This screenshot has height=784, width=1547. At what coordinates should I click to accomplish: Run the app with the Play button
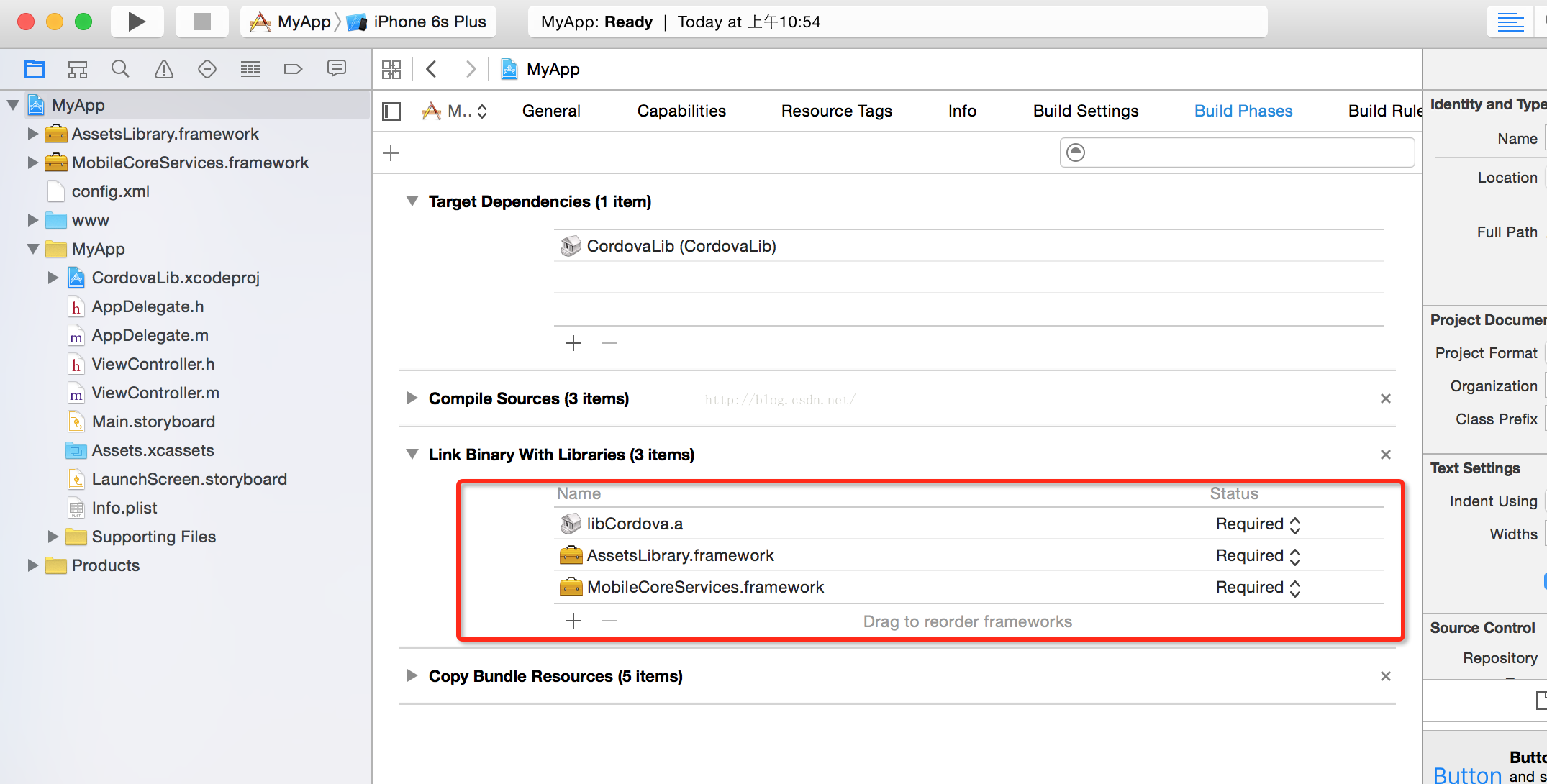tap(137, 22)
